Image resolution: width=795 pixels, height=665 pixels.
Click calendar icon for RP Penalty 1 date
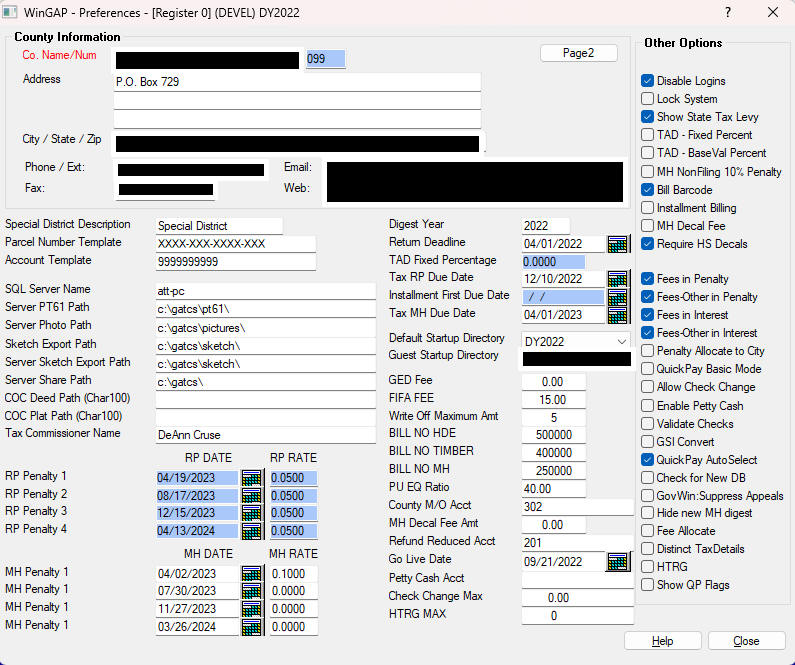click(x=251, y=477)
